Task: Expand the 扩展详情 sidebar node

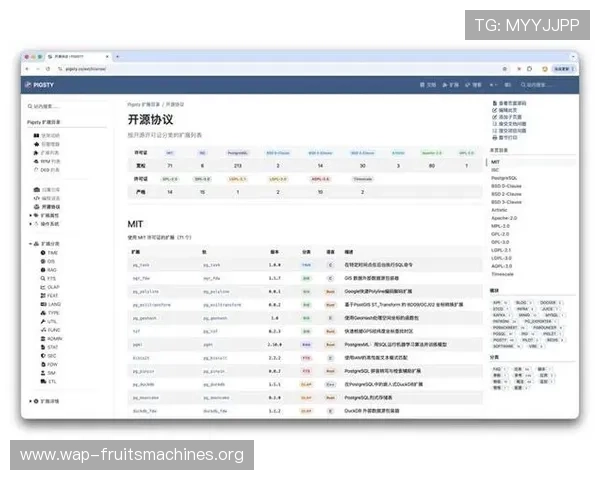Action: (31, 401)
